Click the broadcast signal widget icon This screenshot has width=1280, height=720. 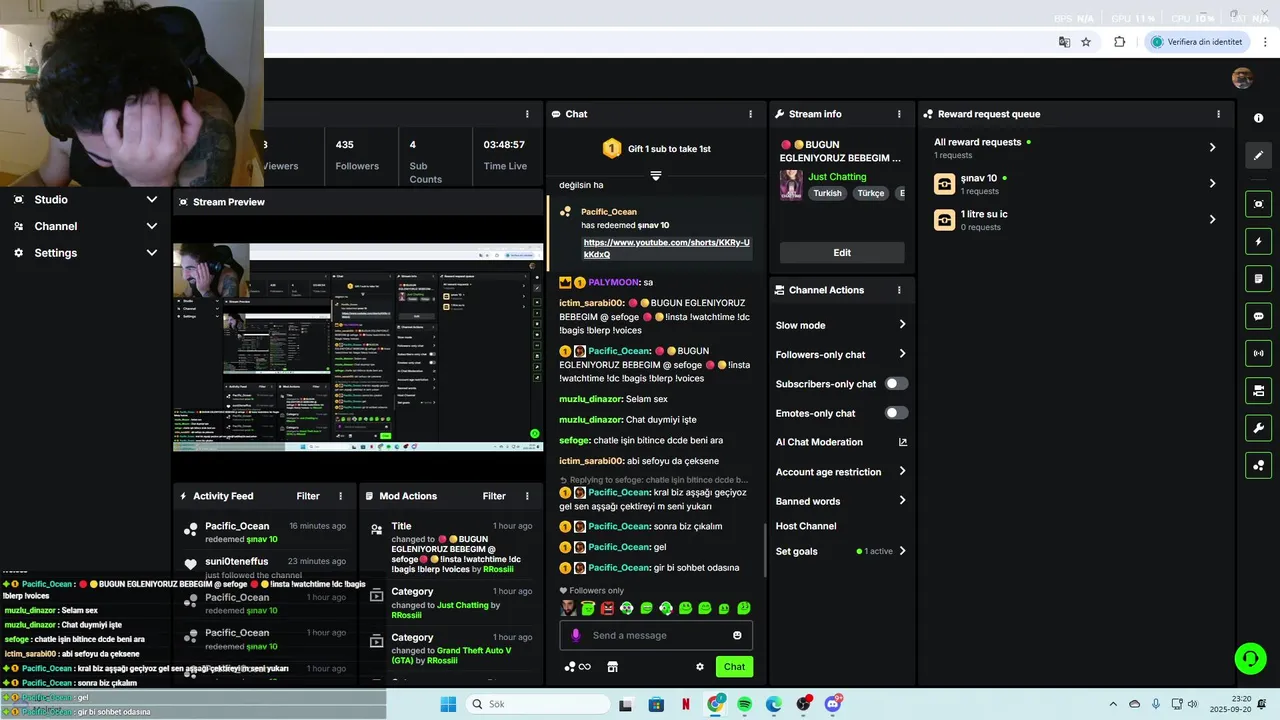point(1258,353)
